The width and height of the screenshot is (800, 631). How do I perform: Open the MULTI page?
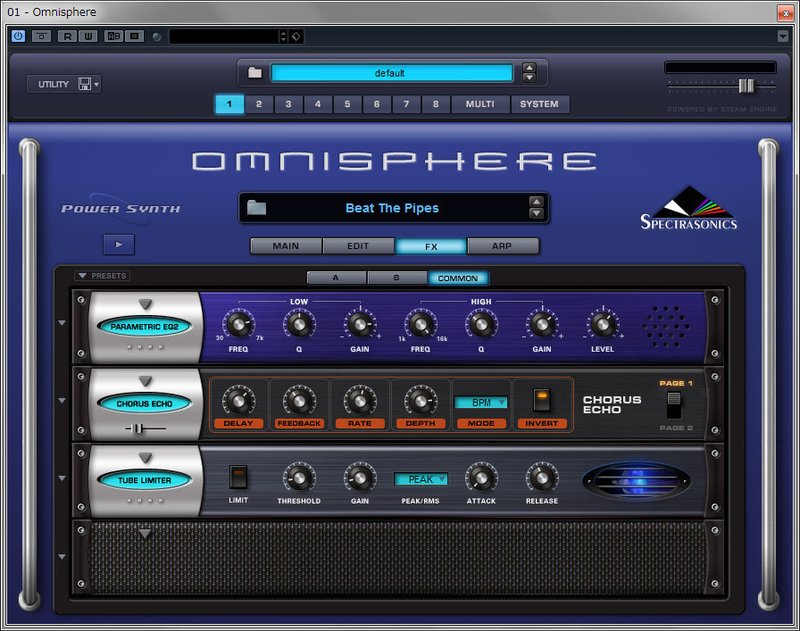click(x=480, y=104)
